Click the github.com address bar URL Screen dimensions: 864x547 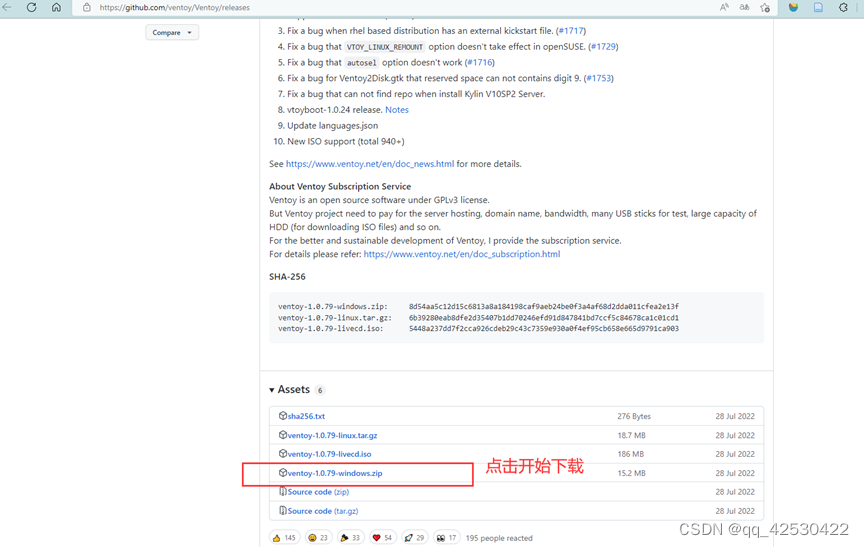pos(175,8)
